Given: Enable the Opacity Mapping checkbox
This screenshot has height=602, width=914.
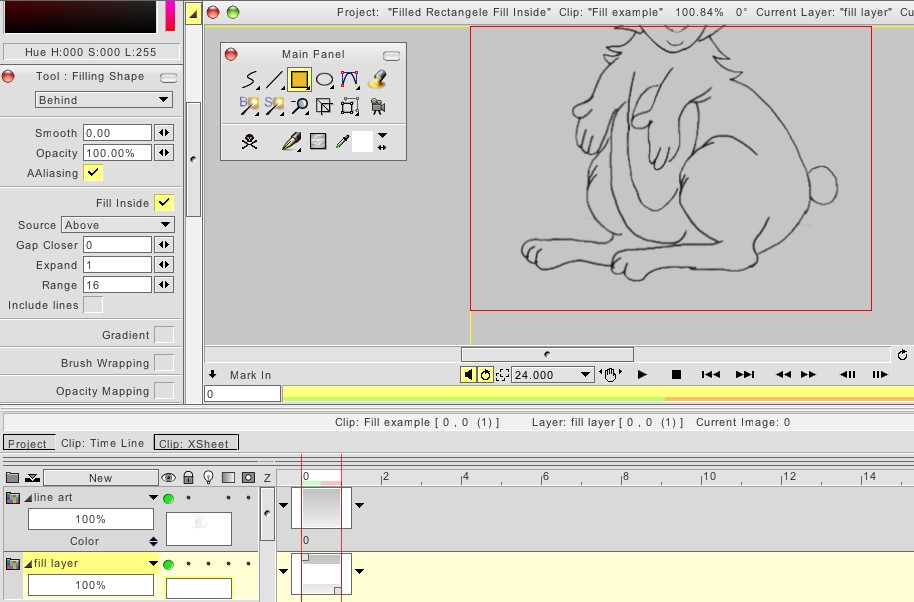Looking at the screenshot, I should tap(164, 391).
